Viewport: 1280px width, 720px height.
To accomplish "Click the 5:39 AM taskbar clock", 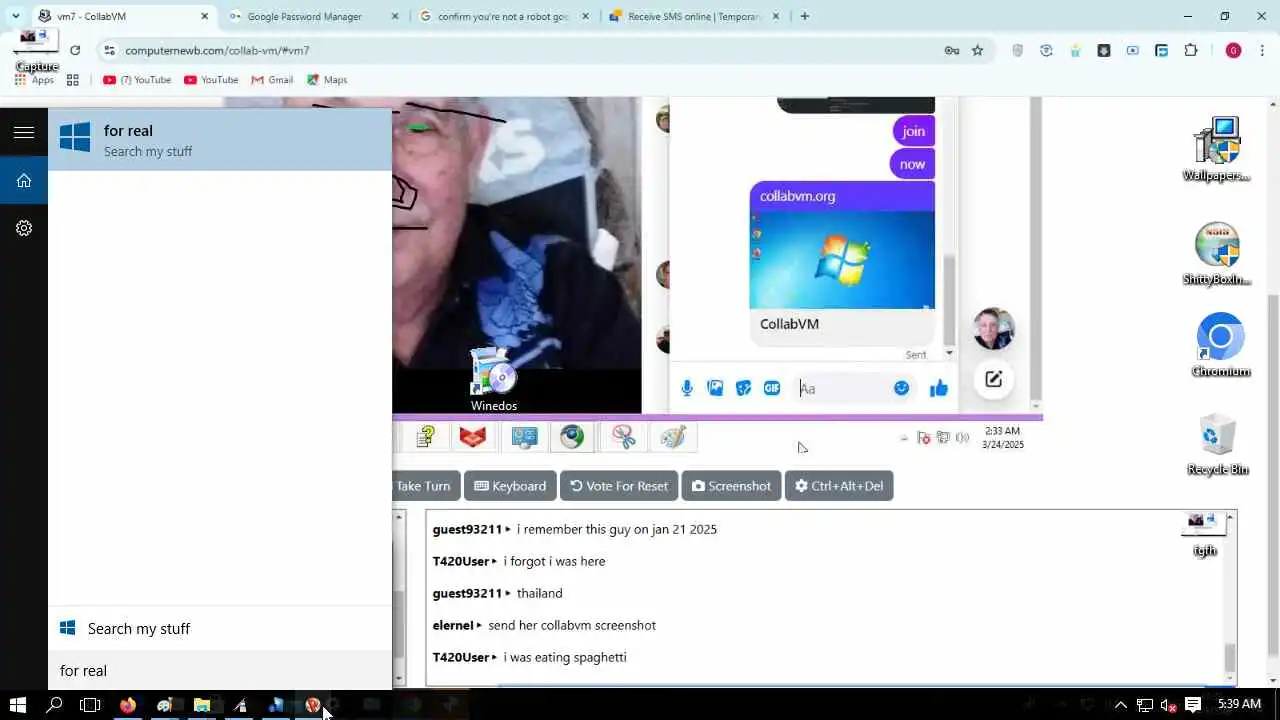I will coord(1239,705).
